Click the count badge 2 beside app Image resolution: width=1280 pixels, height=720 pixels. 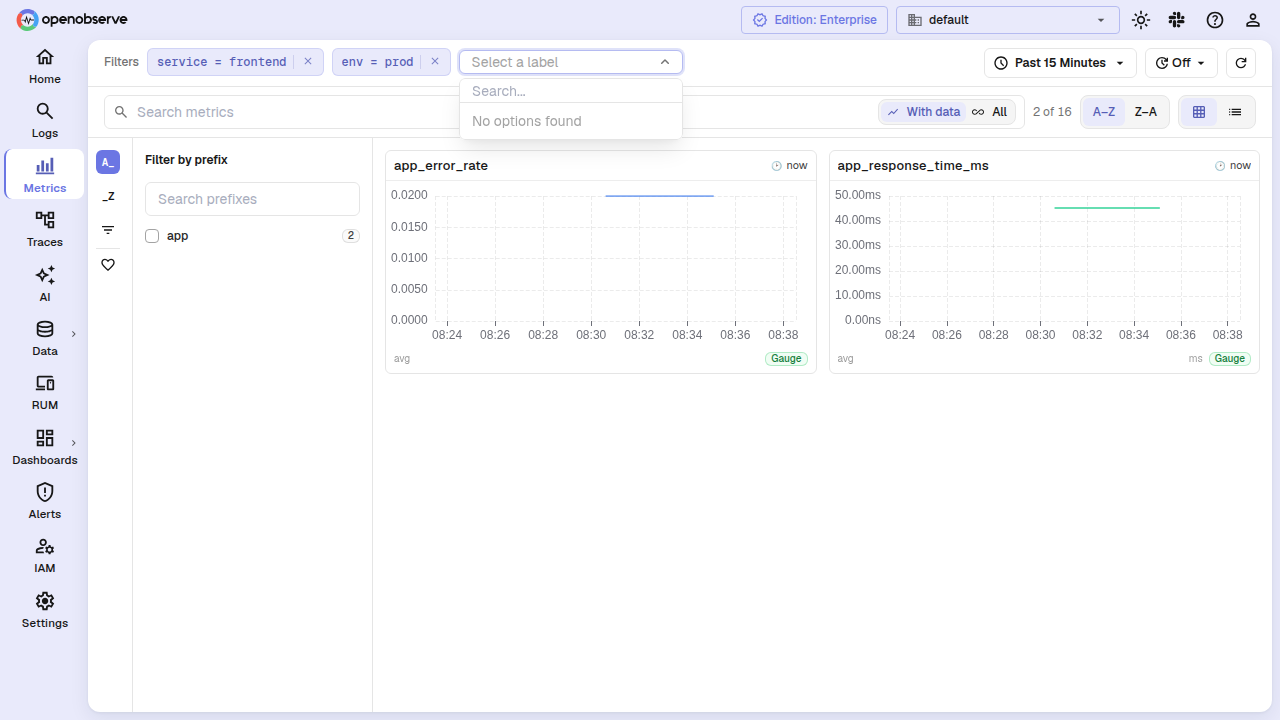(x=351, y=236)
